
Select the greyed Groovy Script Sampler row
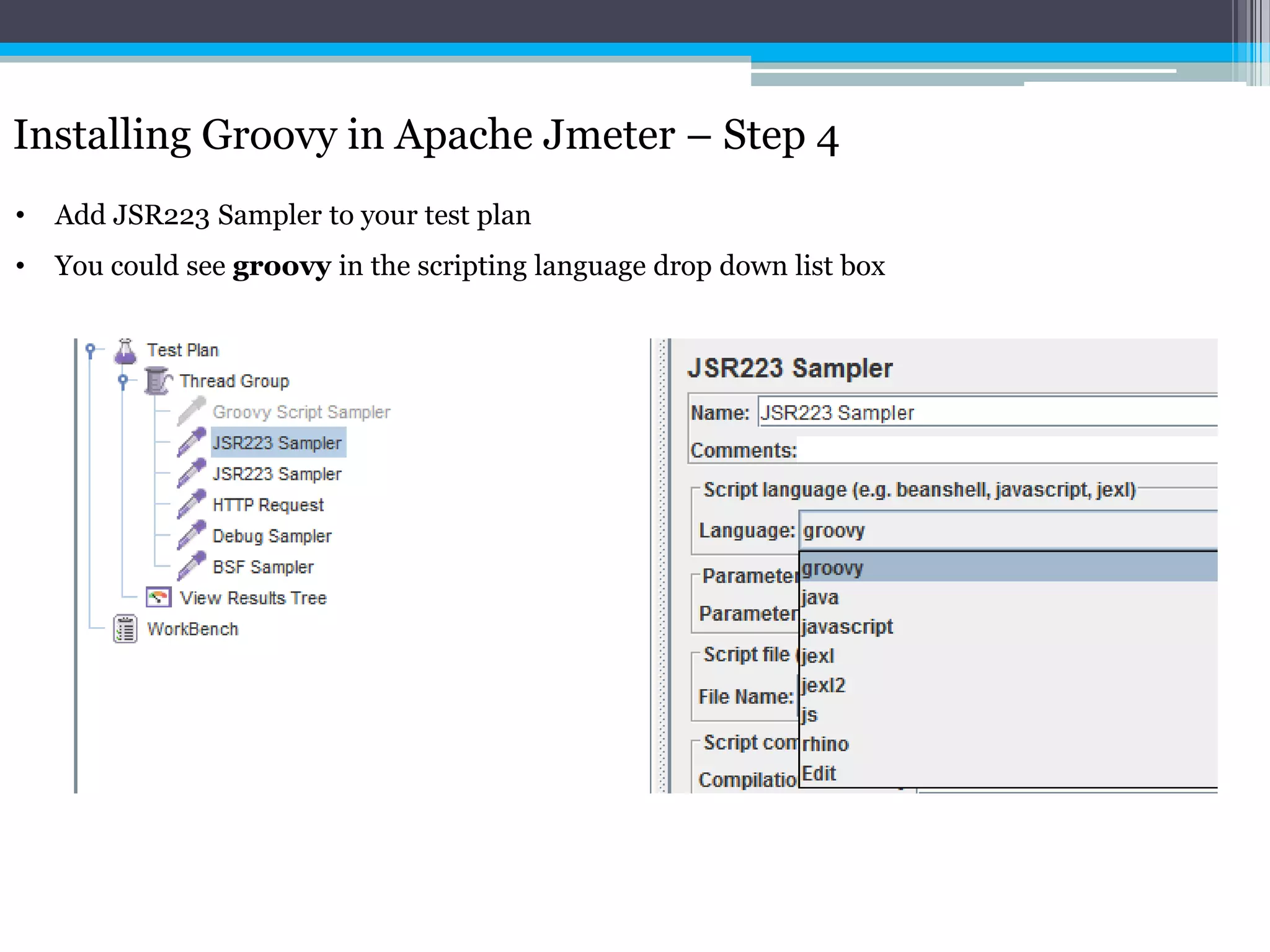tap(301, 412)
